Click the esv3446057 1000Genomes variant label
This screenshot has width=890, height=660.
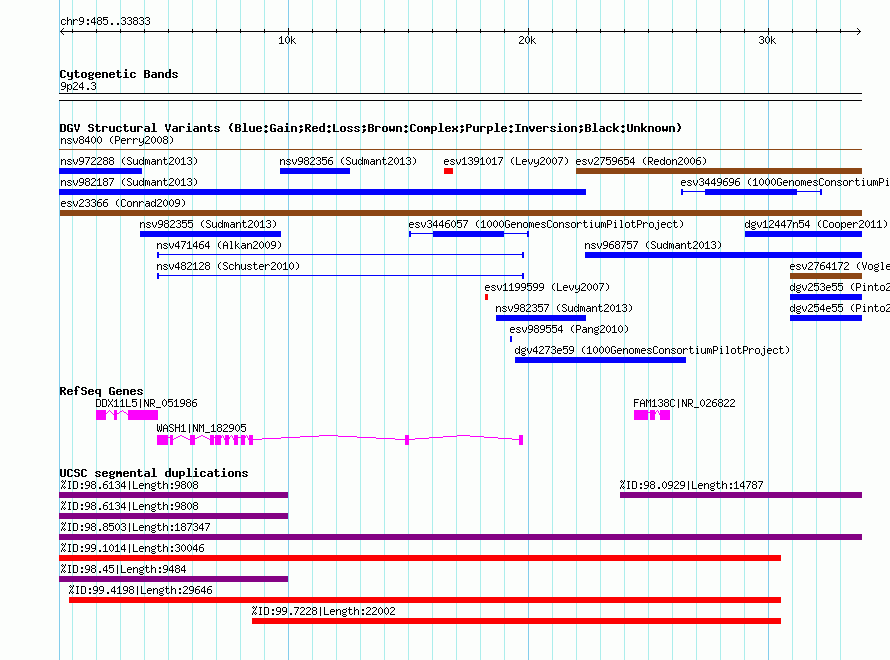[x=546, y=224]
